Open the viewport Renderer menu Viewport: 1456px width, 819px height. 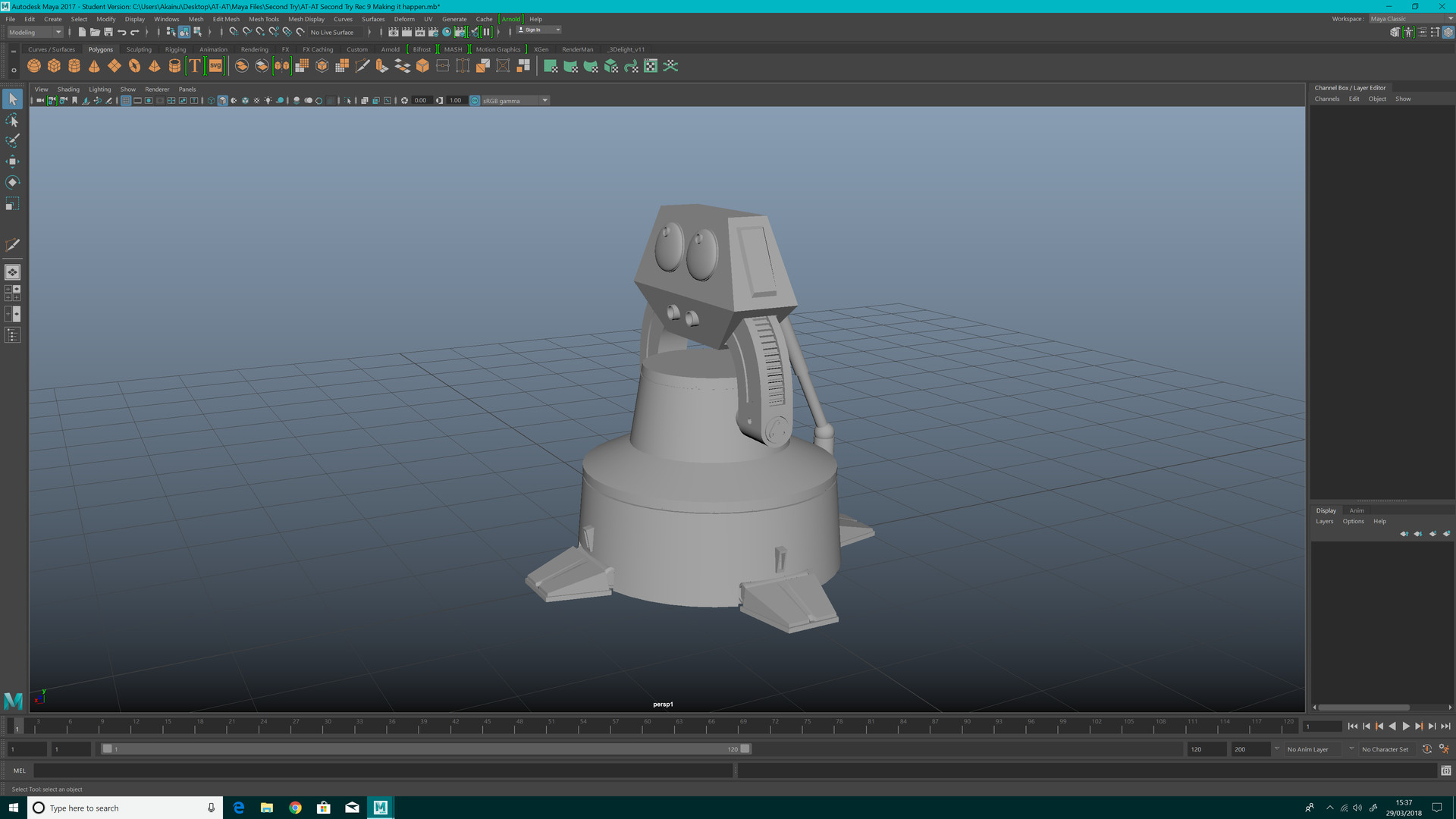157,89
